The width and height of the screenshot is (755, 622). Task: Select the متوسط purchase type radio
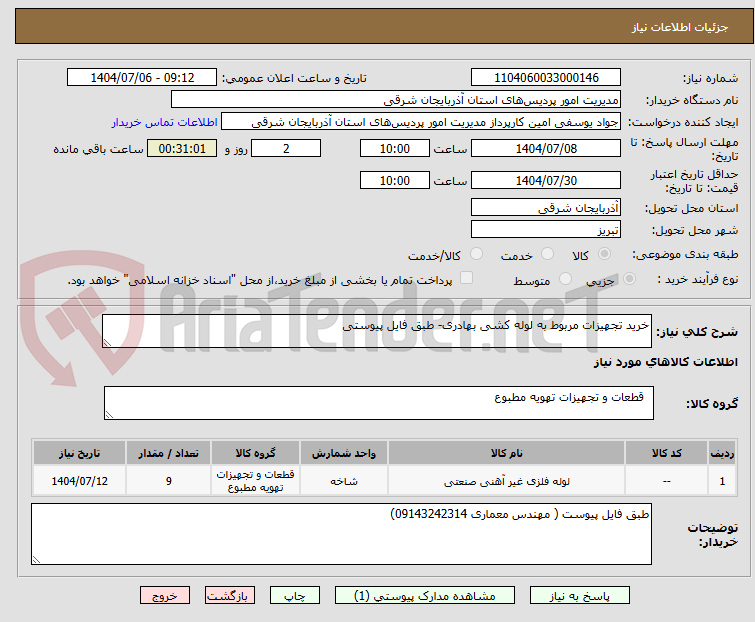click(x=565, y=279)
